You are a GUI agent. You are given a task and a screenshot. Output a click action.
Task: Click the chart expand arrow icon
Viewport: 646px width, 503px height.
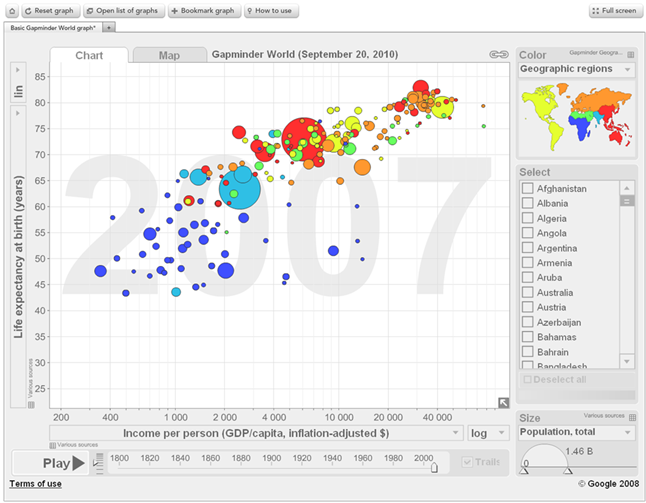(x=503, y=402)
